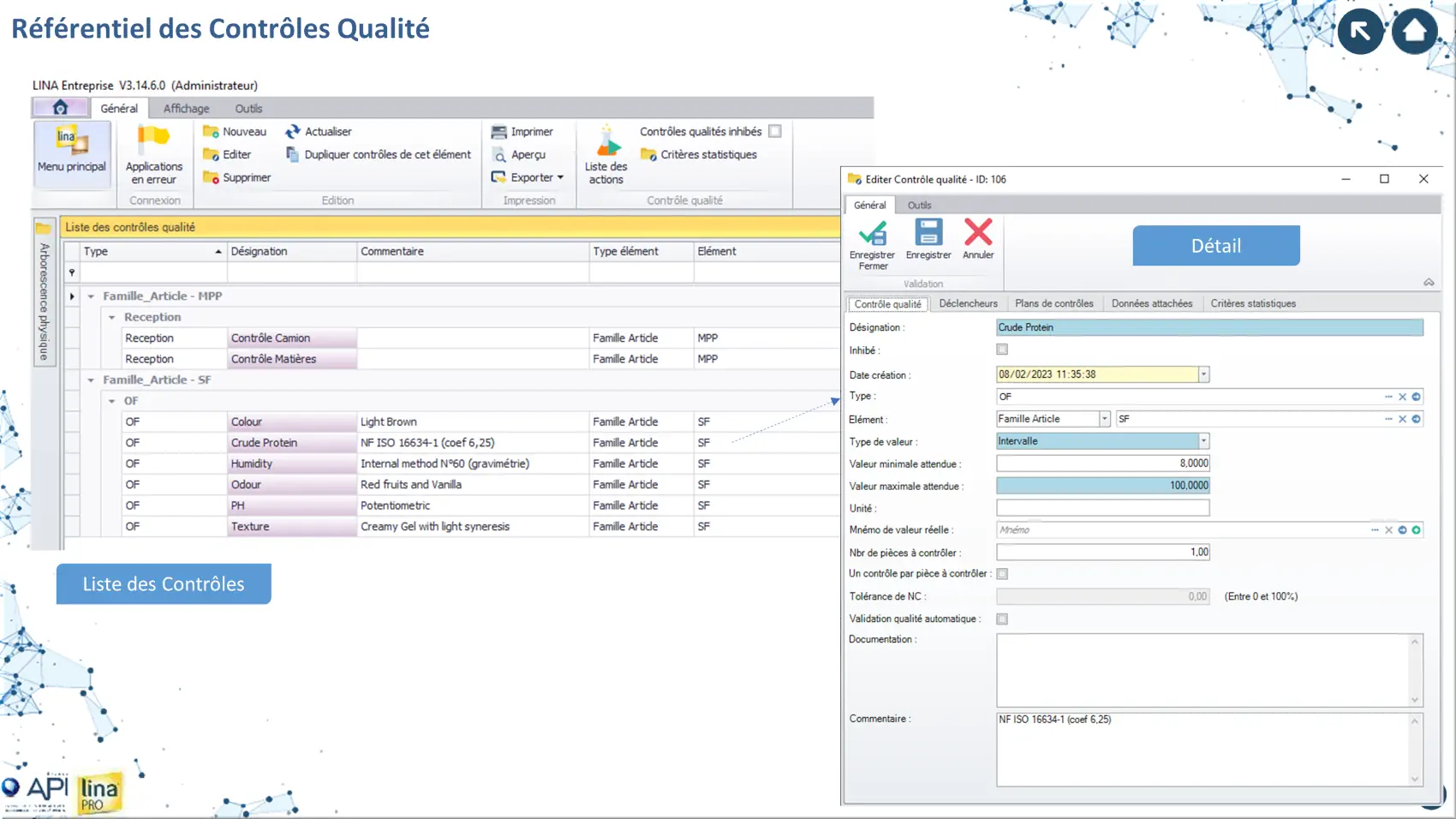
Task: Open the Liste des actions icon
Action: [x=606, y=140]
